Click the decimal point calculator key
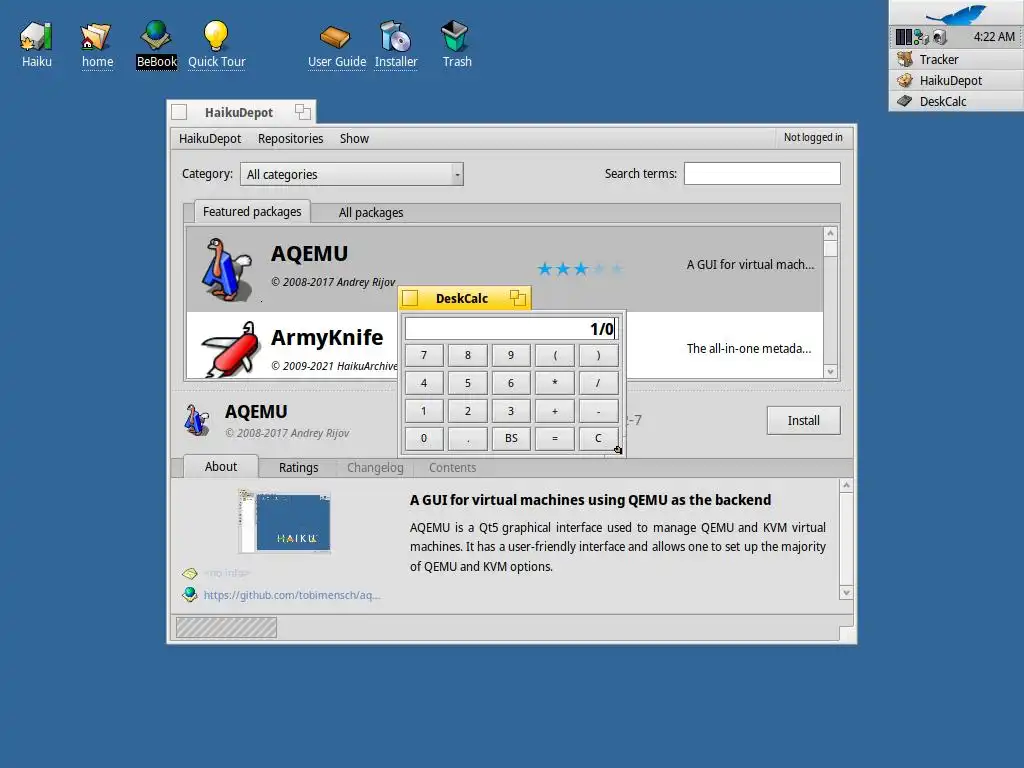 (468, 439)
